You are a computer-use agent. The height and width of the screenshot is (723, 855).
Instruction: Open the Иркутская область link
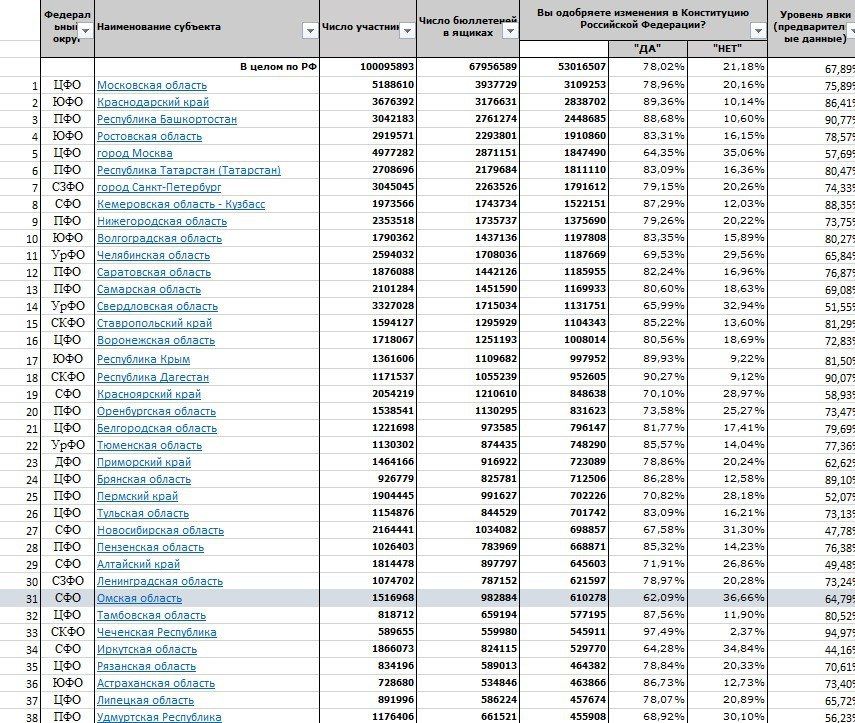tap(147, 649)
